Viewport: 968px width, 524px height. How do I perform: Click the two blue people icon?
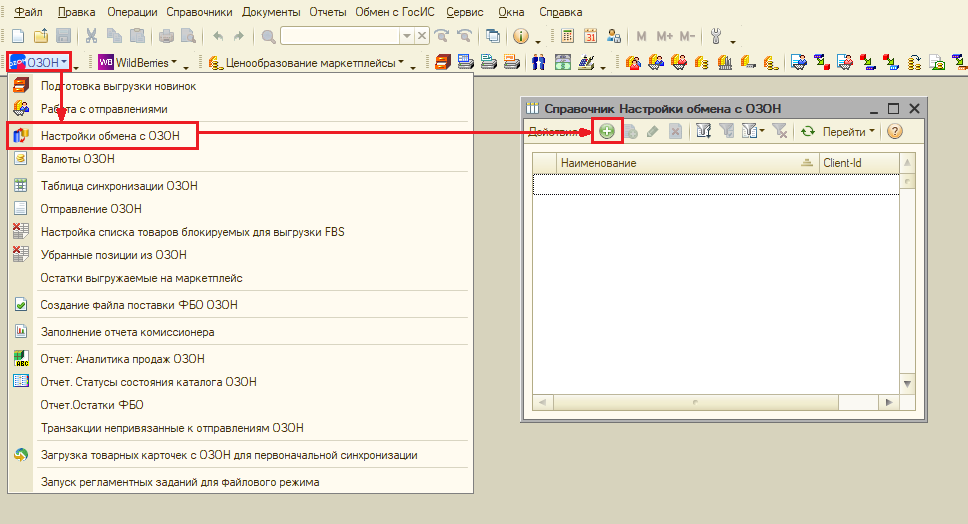click(x=538, y=62)
